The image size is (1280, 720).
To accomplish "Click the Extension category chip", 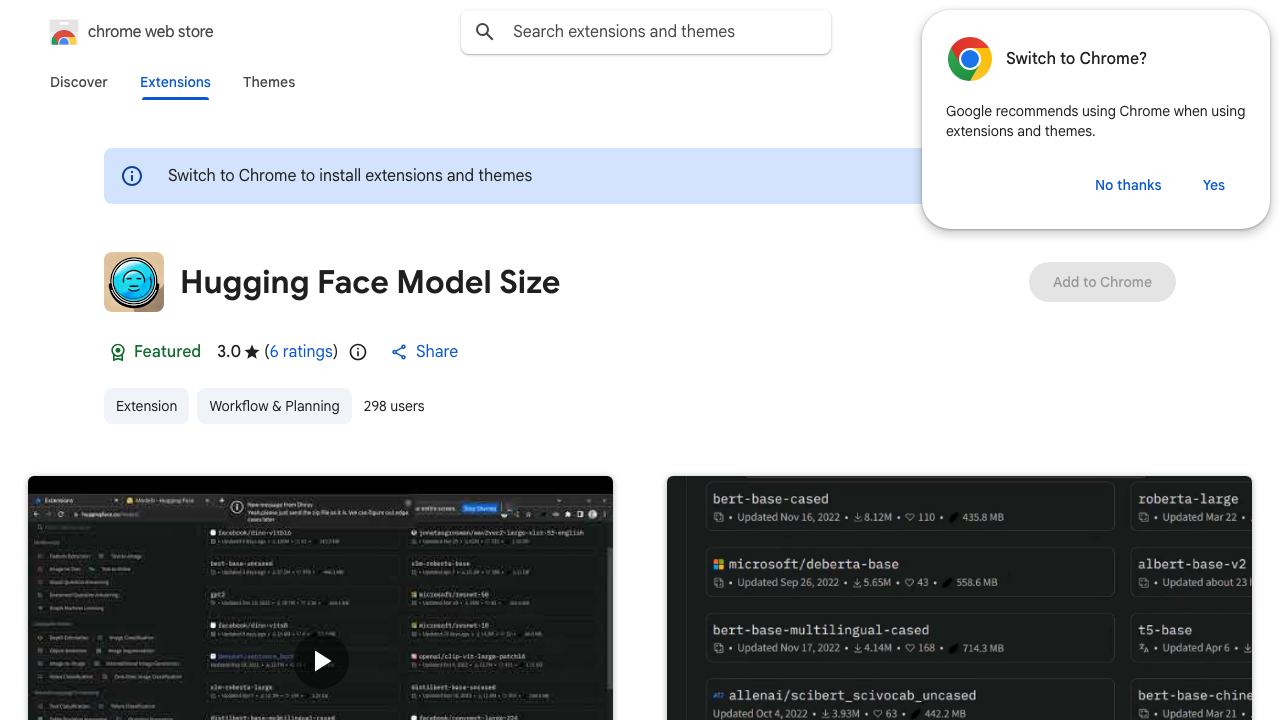I will coord(146,406).
